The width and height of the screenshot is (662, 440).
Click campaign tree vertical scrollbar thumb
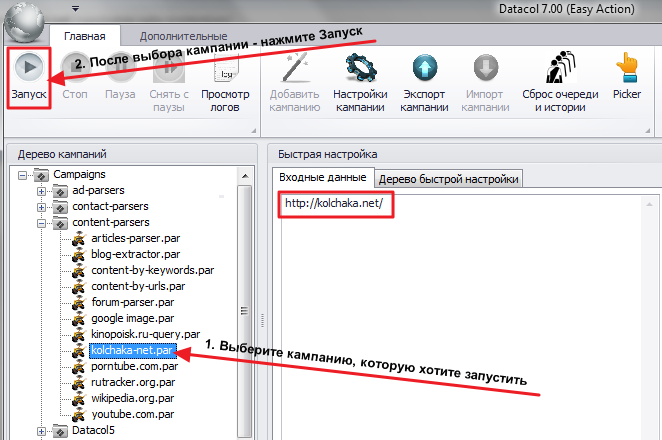pyautogui.click(x=244, y=312)
